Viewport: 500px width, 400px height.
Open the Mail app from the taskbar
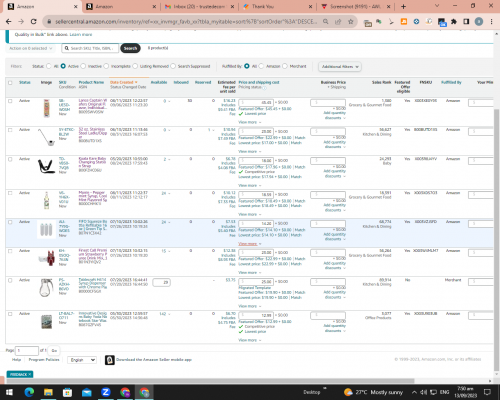coord(87,392)
